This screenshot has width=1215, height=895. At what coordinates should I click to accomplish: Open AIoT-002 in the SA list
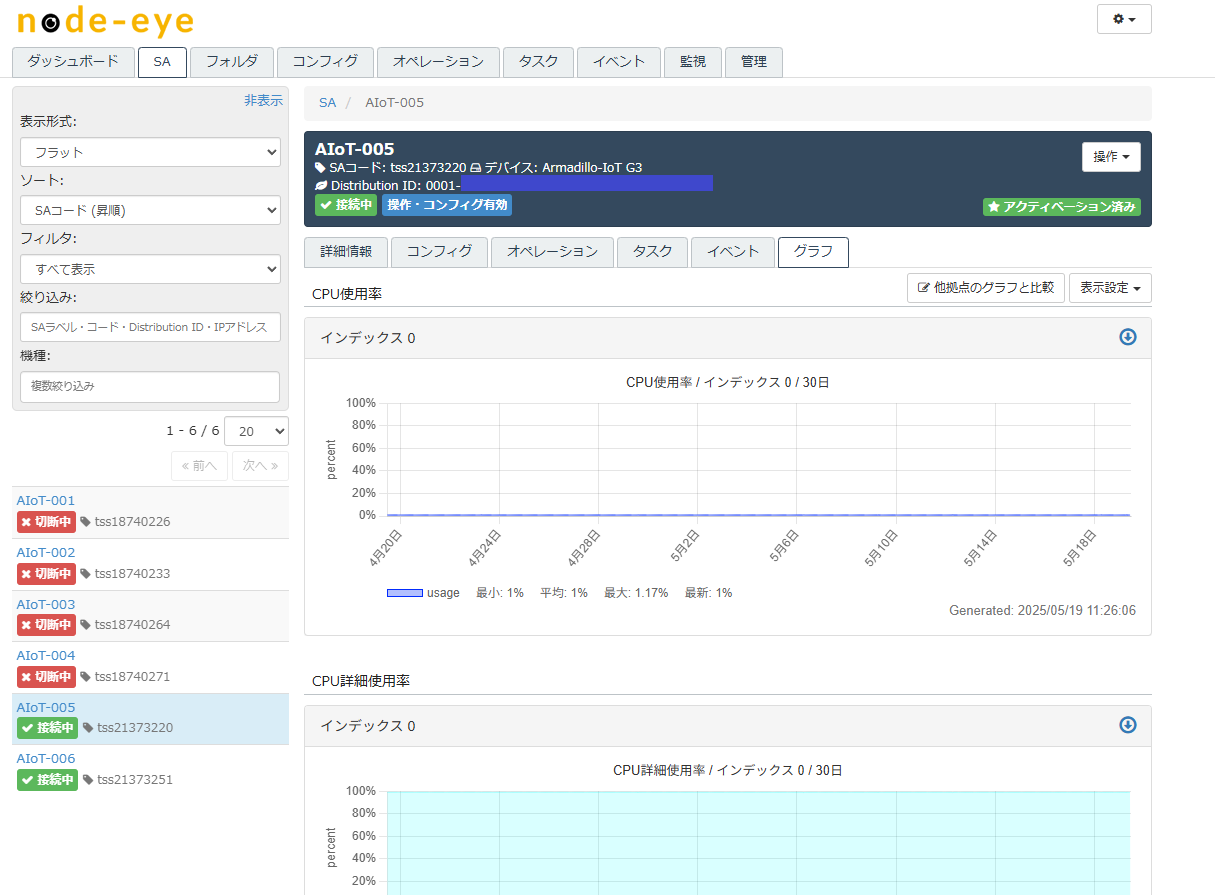tap(46, 552)
